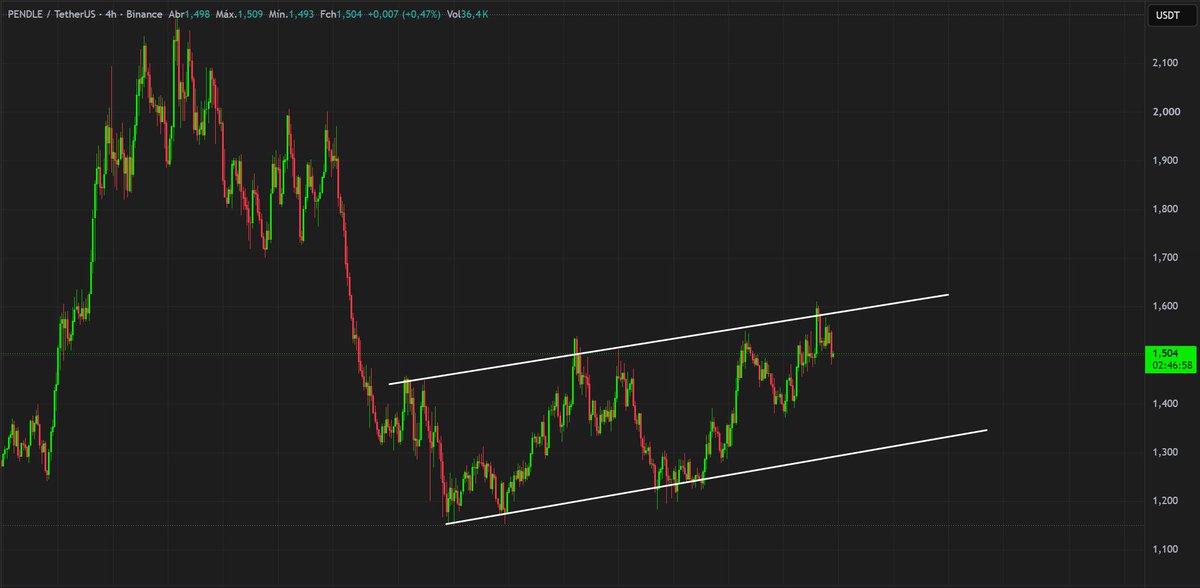
Task: Click the Vol 36,4K volume readout
Action: point(469,14)
